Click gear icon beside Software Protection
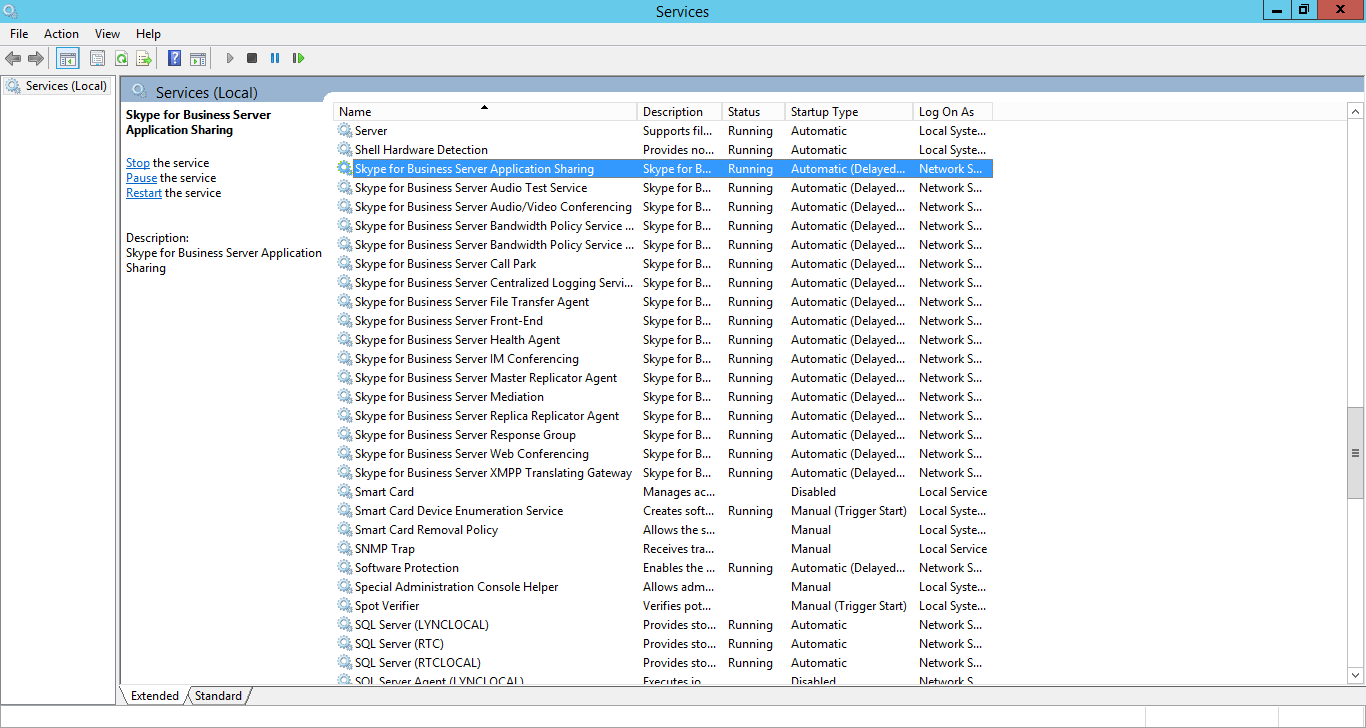The width and height of the screenshot is (1366, 728). [x=345, y=568]
